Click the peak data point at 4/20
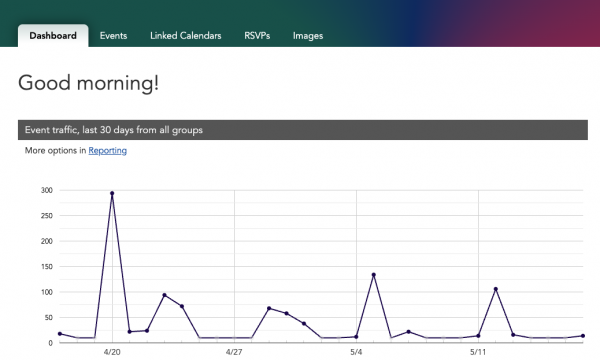 [112, 193]
